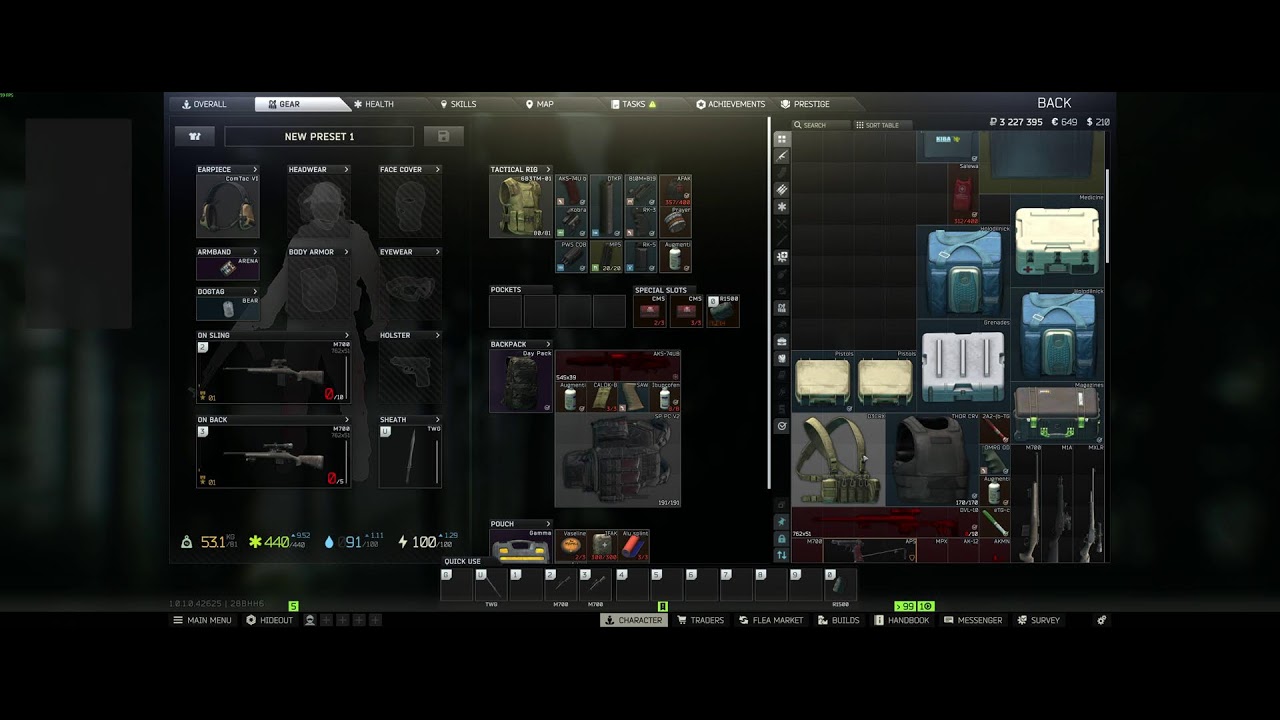Toggle the checkmark filter in stash sidebar

782,426
